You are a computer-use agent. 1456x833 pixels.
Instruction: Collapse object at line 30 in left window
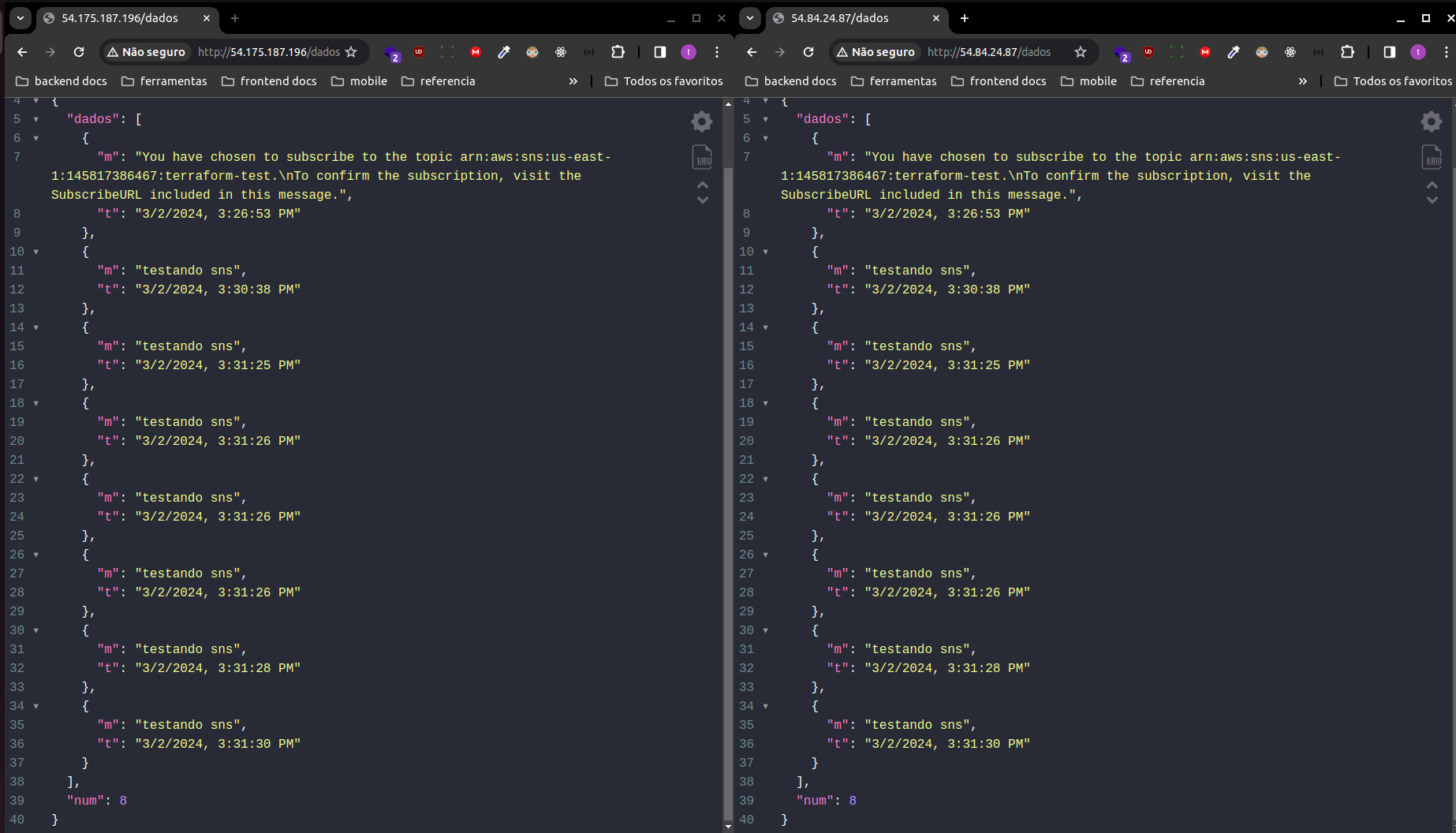[x=35, y=630]
